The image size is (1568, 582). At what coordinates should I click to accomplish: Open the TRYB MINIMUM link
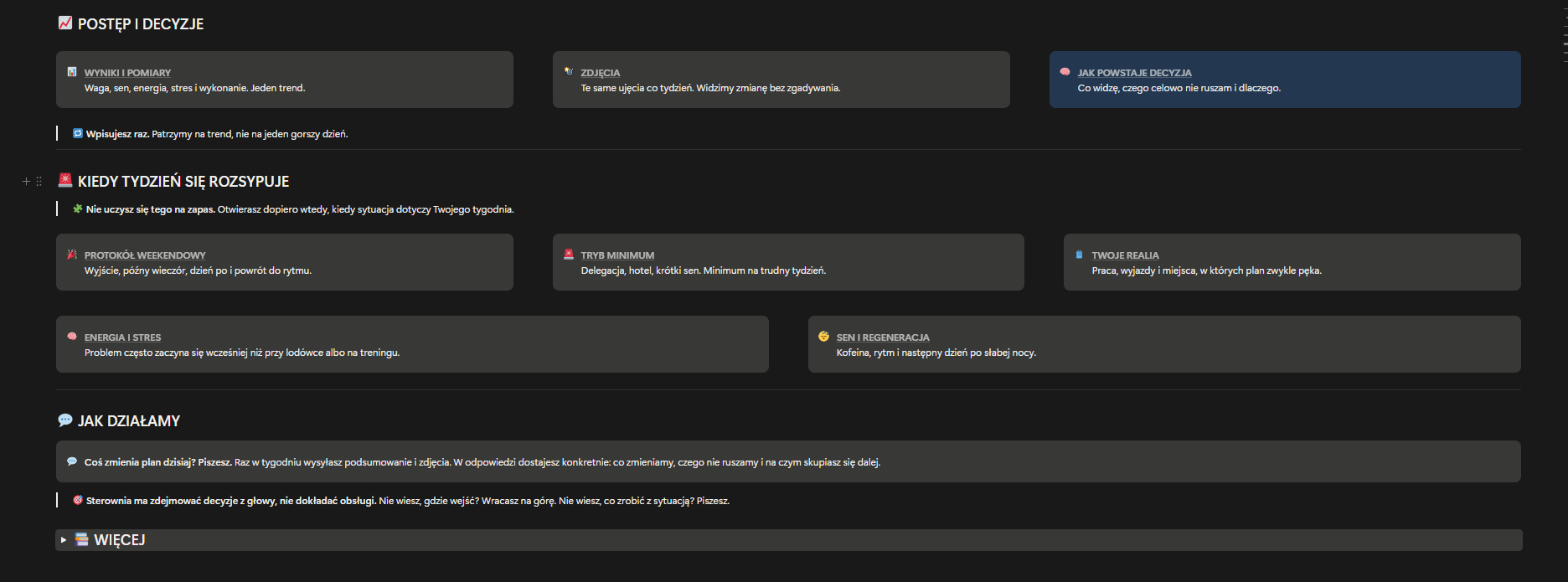pyautogui.click(x=617, y=255)
